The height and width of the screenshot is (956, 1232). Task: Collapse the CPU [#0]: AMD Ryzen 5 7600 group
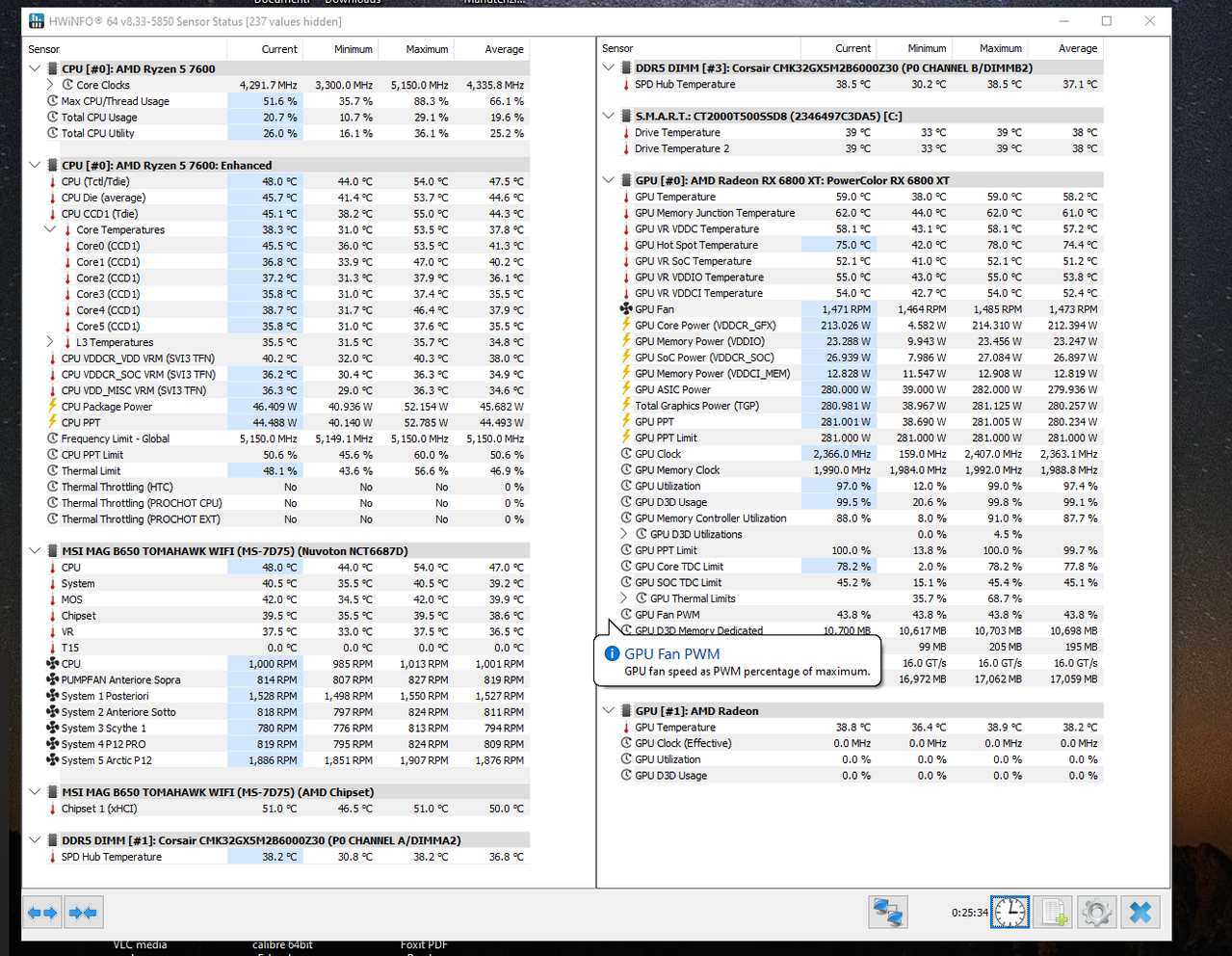click(35, 69)
